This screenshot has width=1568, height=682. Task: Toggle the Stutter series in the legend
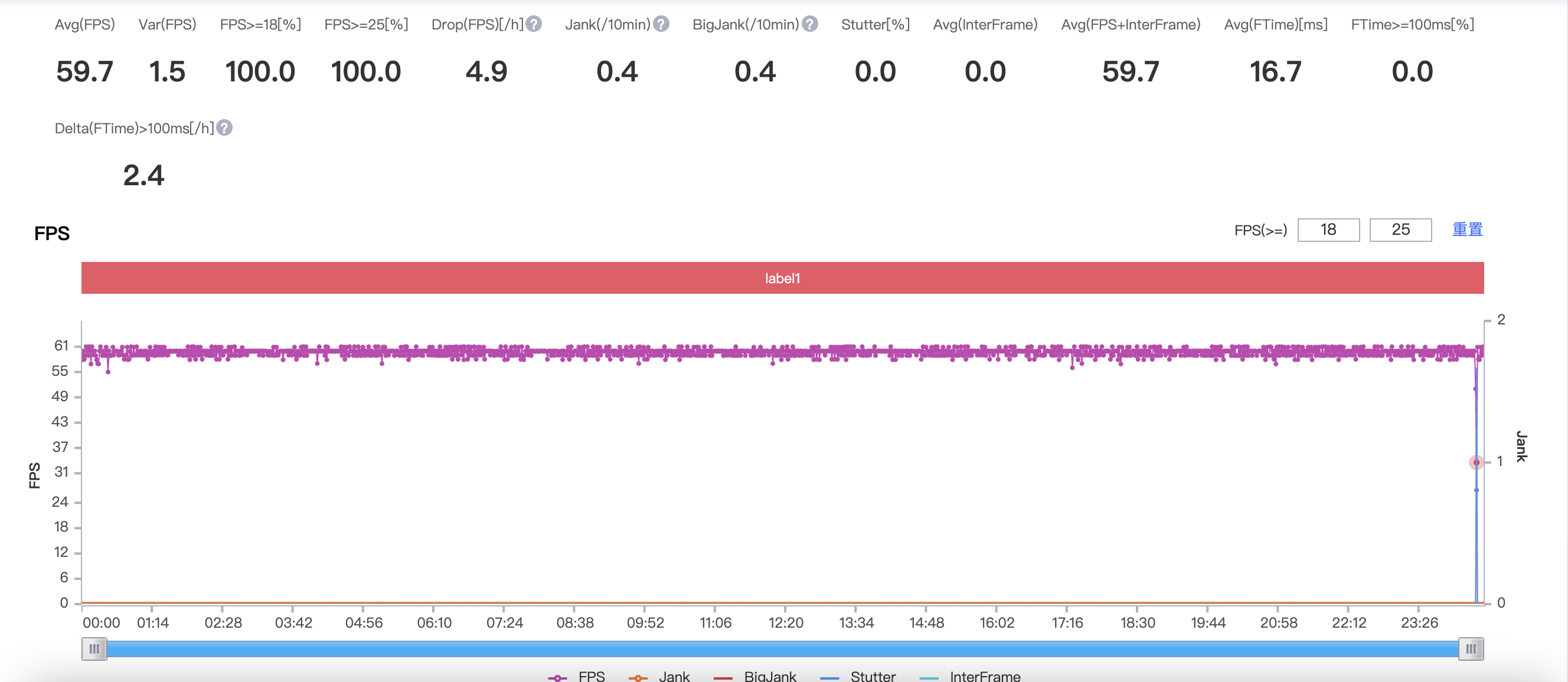pyautogui.click(x=858, y=676)
